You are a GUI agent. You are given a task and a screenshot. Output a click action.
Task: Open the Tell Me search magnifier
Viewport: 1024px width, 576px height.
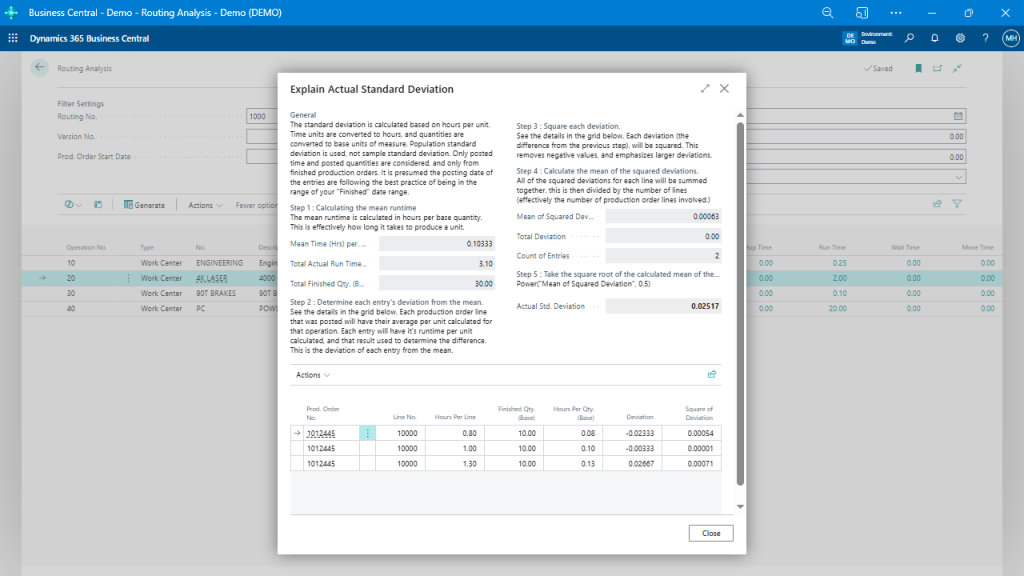(x=909, y=38)
